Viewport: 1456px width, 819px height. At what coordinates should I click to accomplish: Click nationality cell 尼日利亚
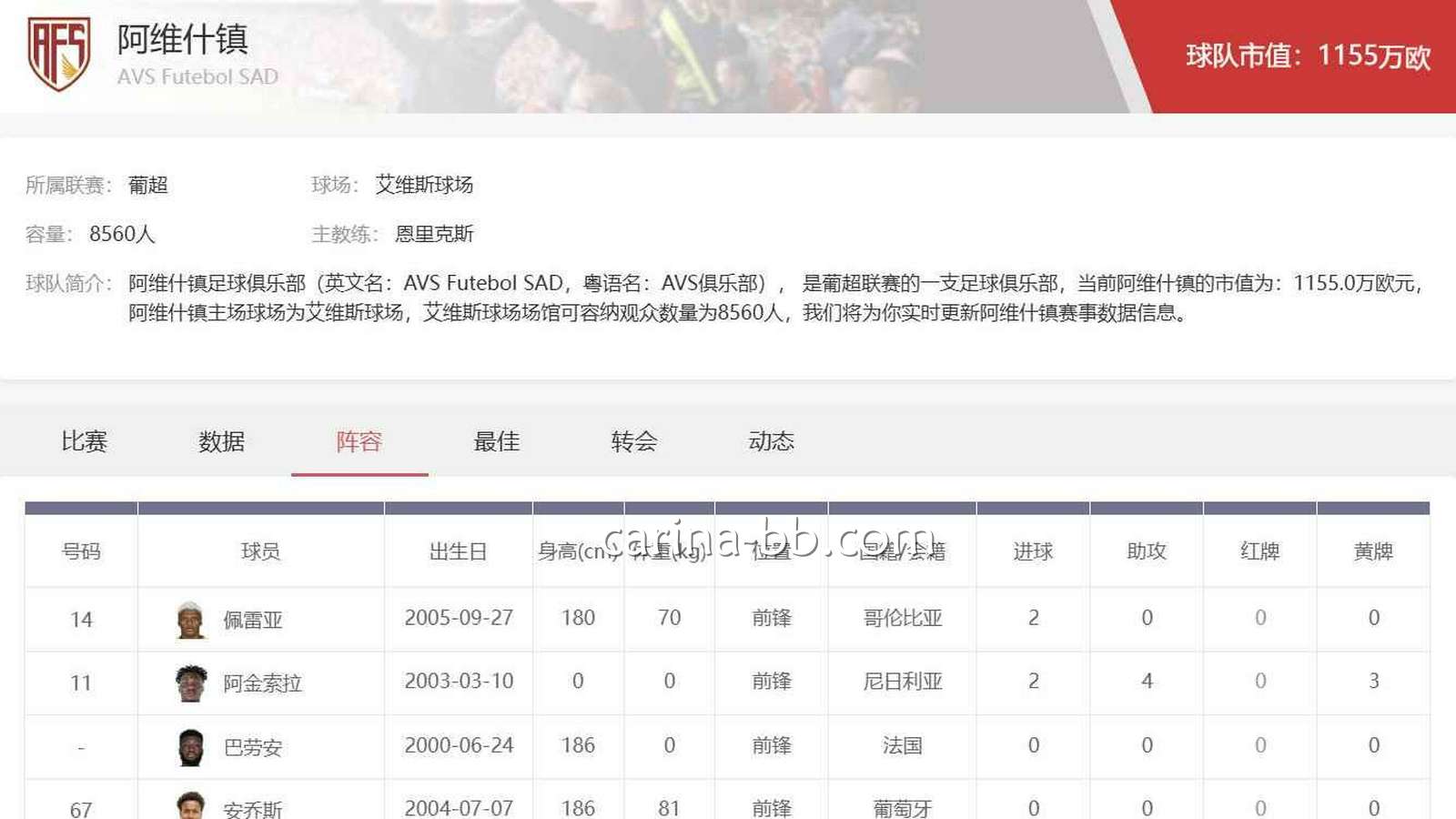(x=903, y=682)
